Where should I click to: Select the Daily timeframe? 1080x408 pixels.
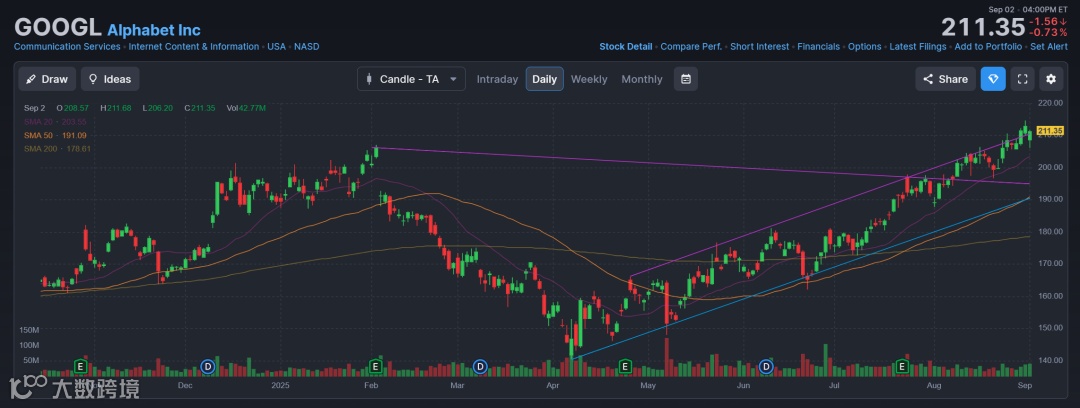point(544,79)
